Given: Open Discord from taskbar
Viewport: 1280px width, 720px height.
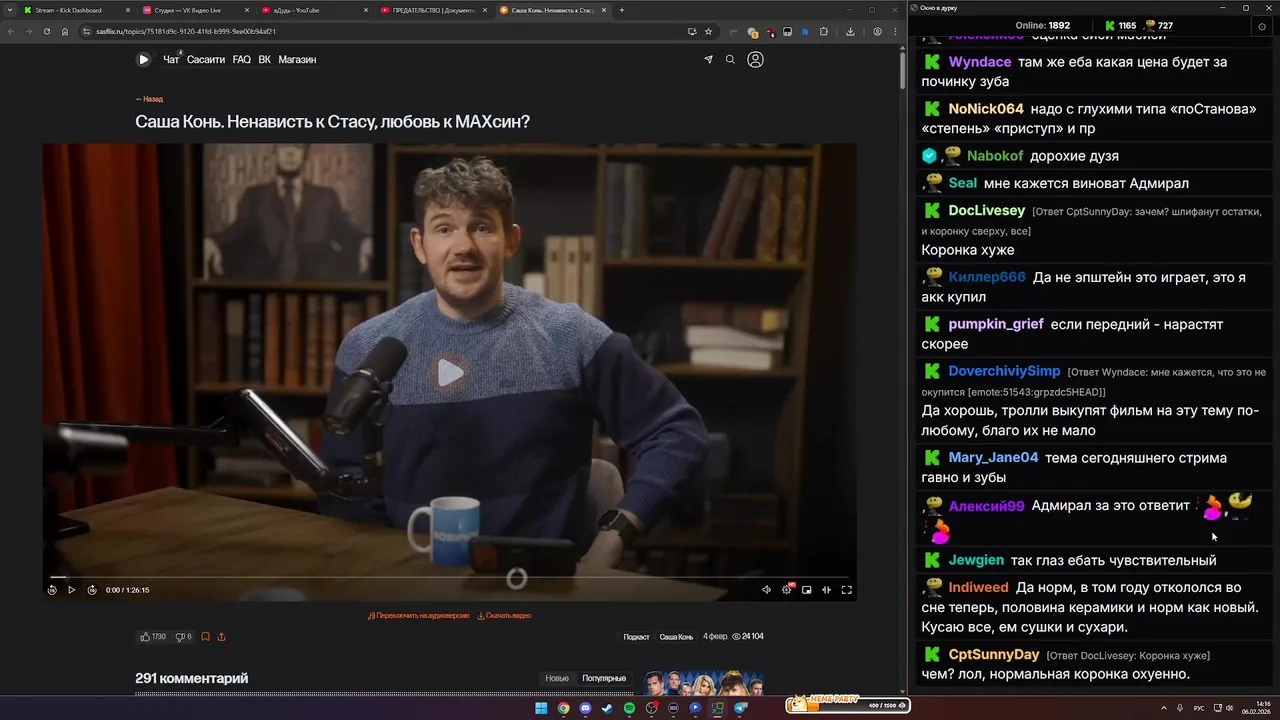Looking at the screenshot, I should pyautogui.click(x=585, y=708).
